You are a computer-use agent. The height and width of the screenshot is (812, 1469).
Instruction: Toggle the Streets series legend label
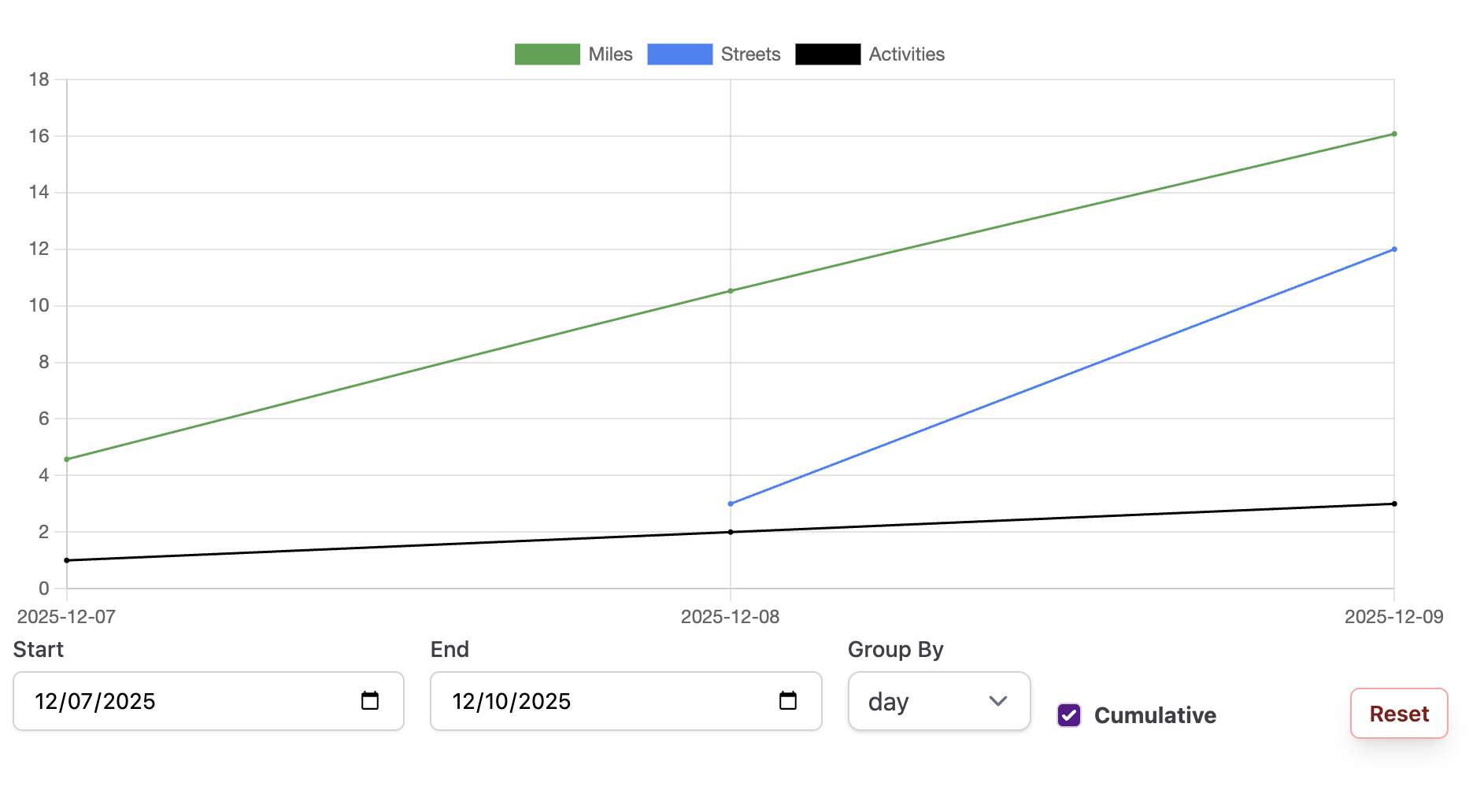[x=750, y=54]
